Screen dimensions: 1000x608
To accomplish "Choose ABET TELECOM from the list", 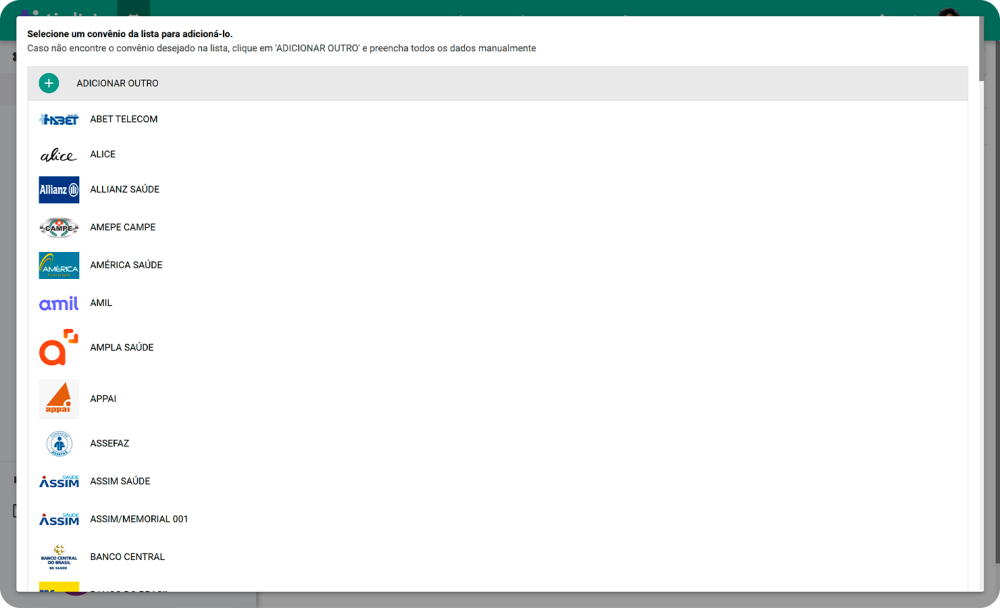I will point(124,119).
